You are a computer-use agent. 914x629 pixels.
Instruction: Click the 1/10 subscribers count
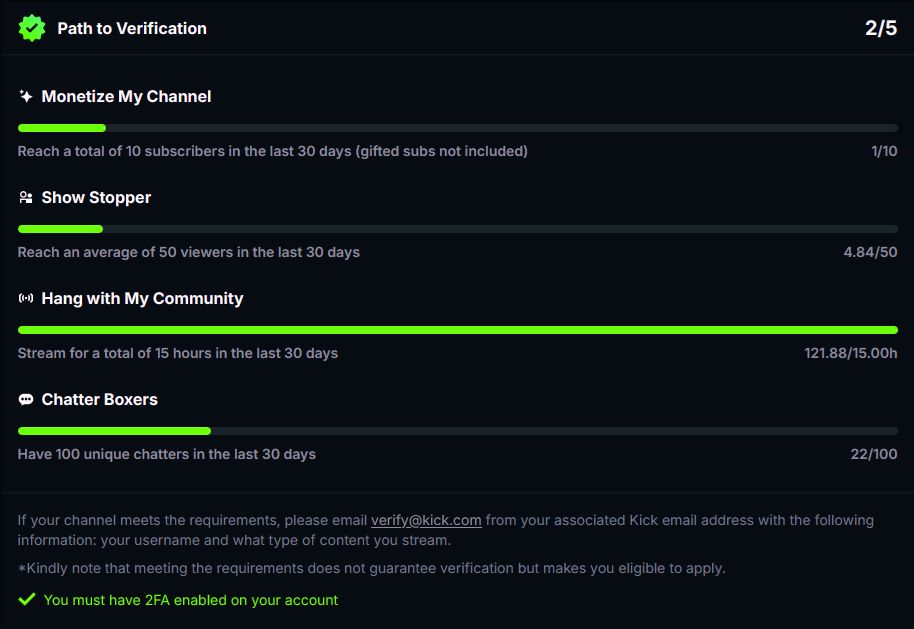(884, 152)
